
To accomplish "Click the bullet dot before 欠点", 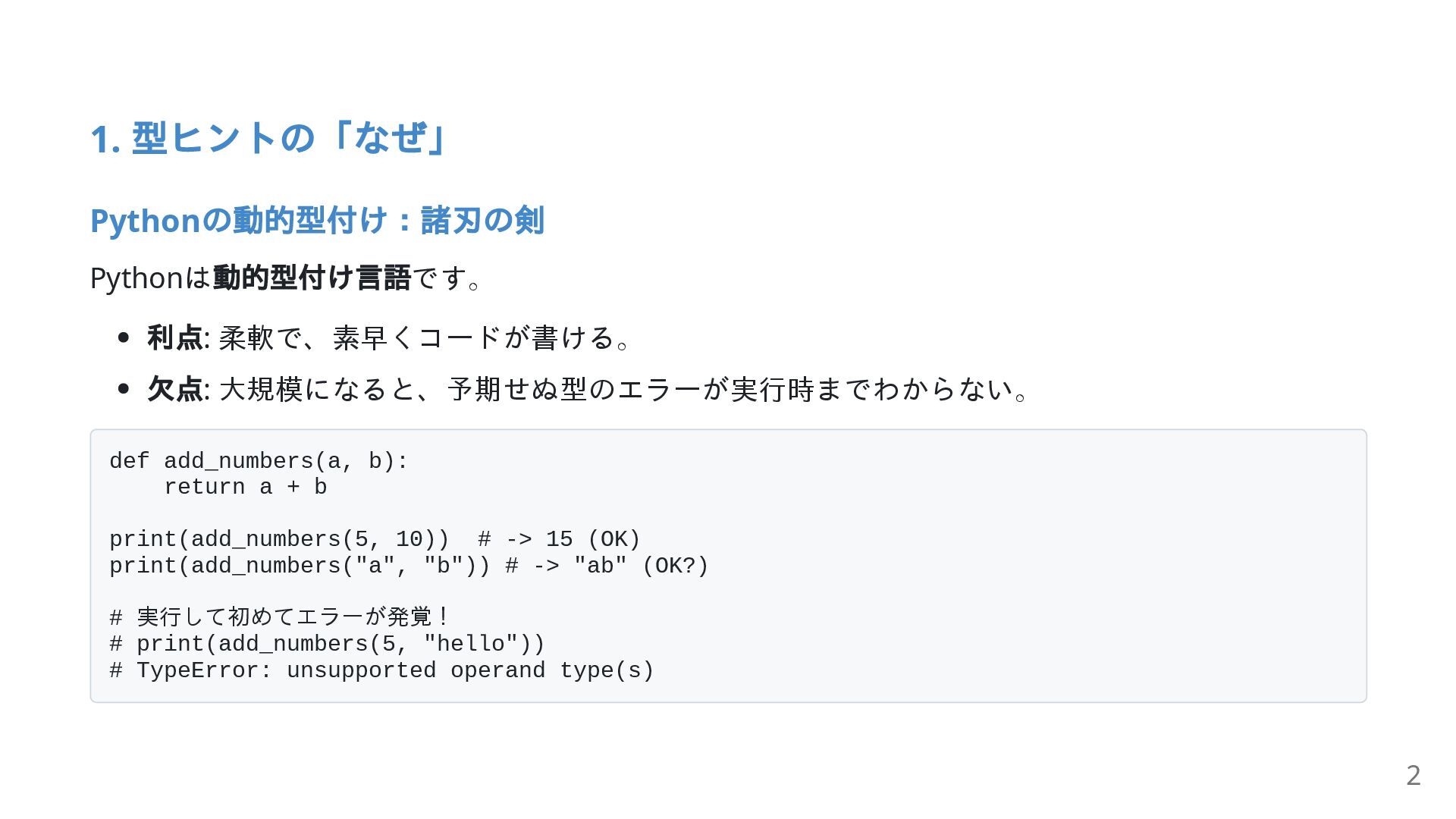I will (124, 389).
